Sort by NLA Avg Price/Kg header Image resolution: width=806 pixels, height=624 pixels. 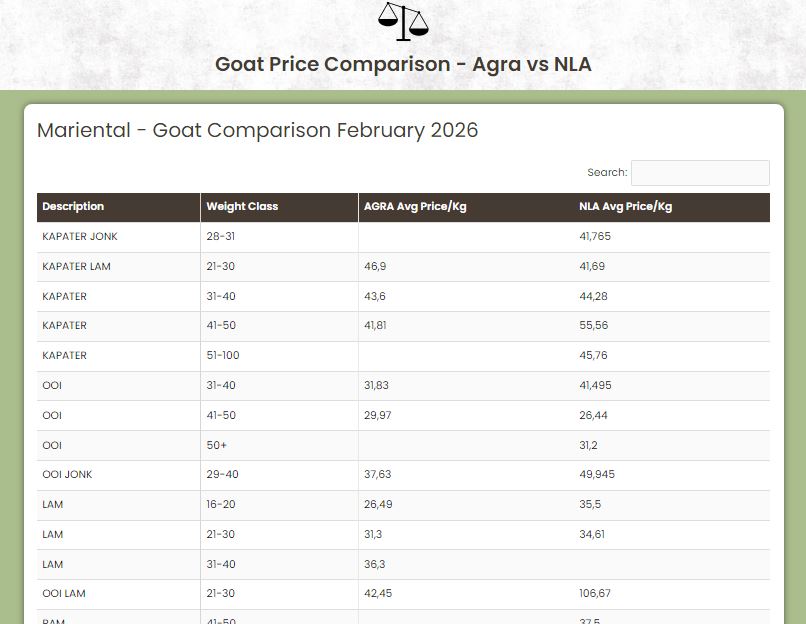[x=672, y=207]
